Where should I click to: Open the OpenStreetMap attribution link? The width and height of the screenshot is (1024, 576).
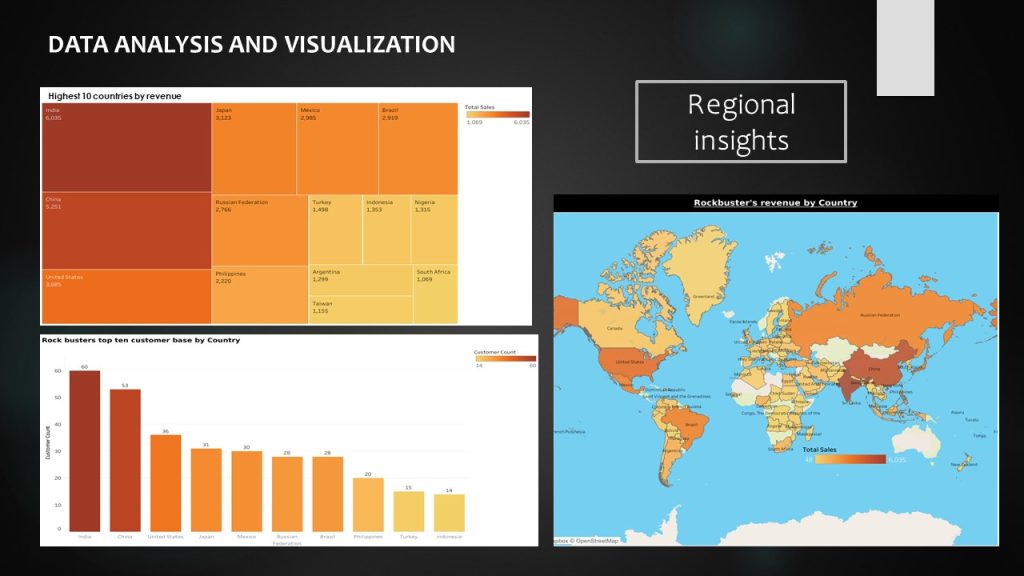tap(596, 540)
